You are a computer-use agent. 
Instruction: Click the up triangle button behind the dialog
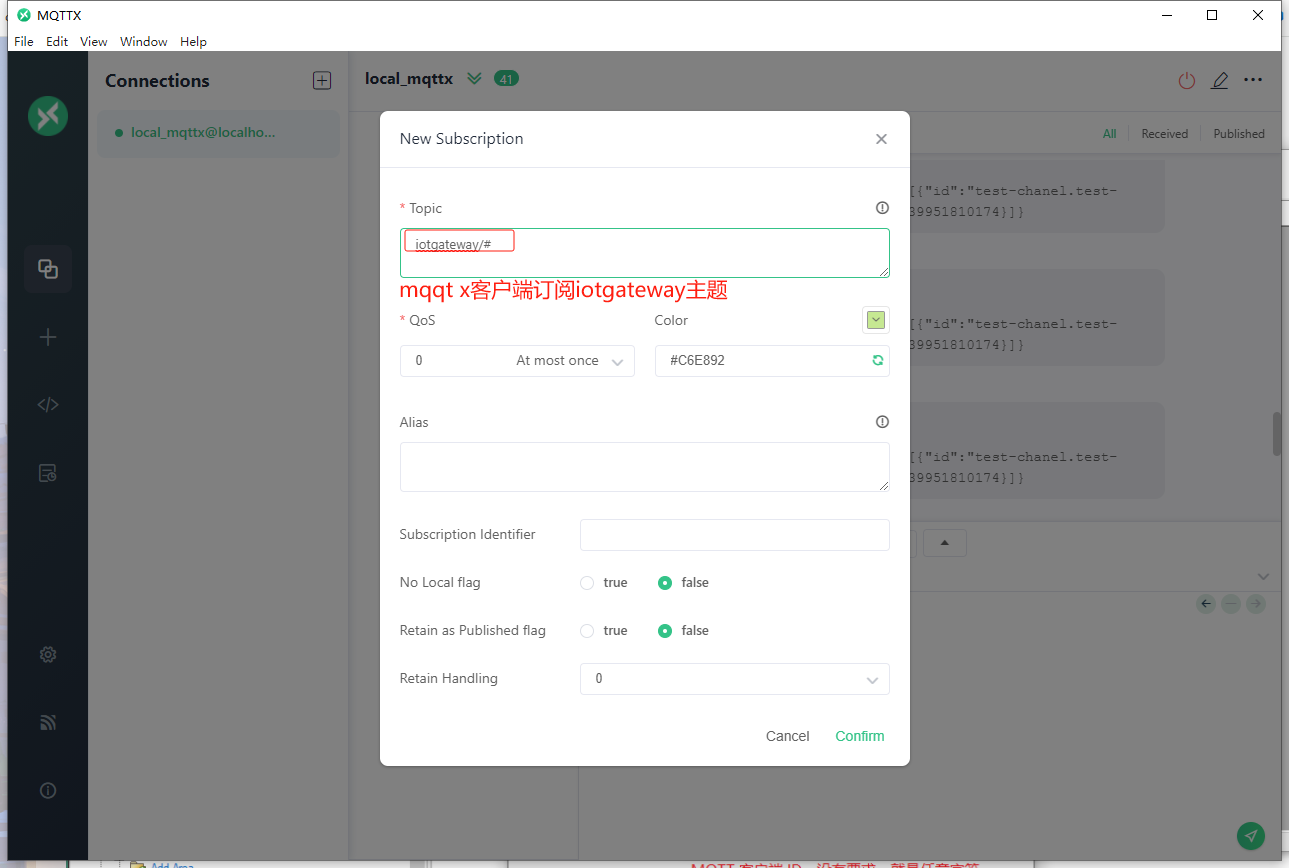[x=944, y=543]
